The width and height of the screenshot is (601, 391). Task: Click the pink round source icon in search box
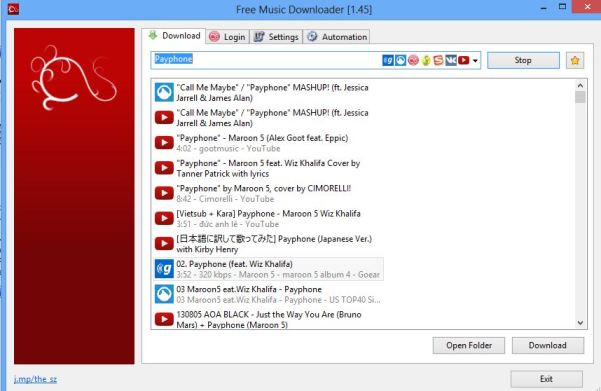coord(413,60)
